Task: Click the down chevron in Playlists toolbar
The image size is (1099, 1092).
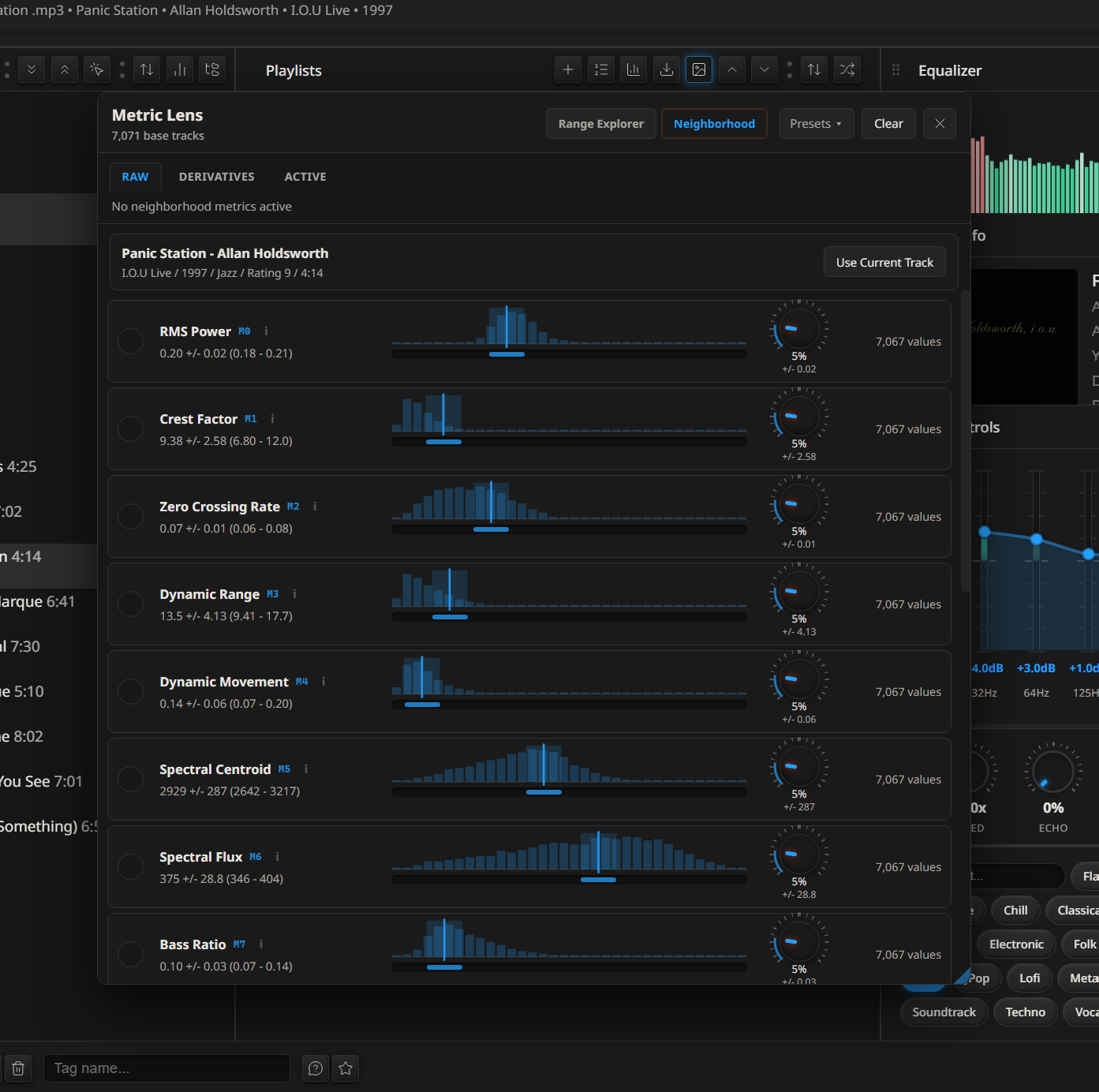Action: 764,69
